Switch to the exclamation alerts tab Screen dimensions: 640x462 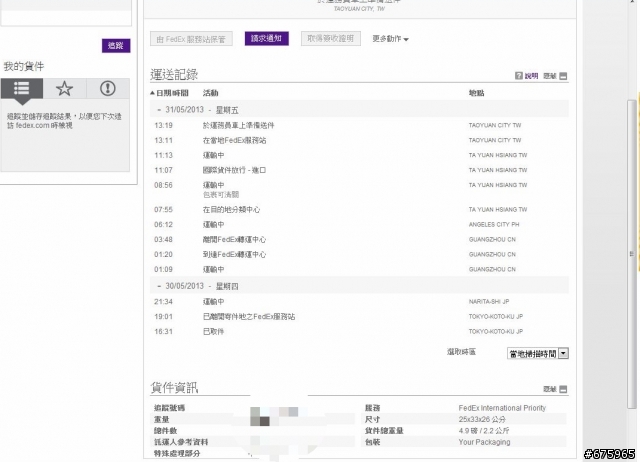point(108,89)
